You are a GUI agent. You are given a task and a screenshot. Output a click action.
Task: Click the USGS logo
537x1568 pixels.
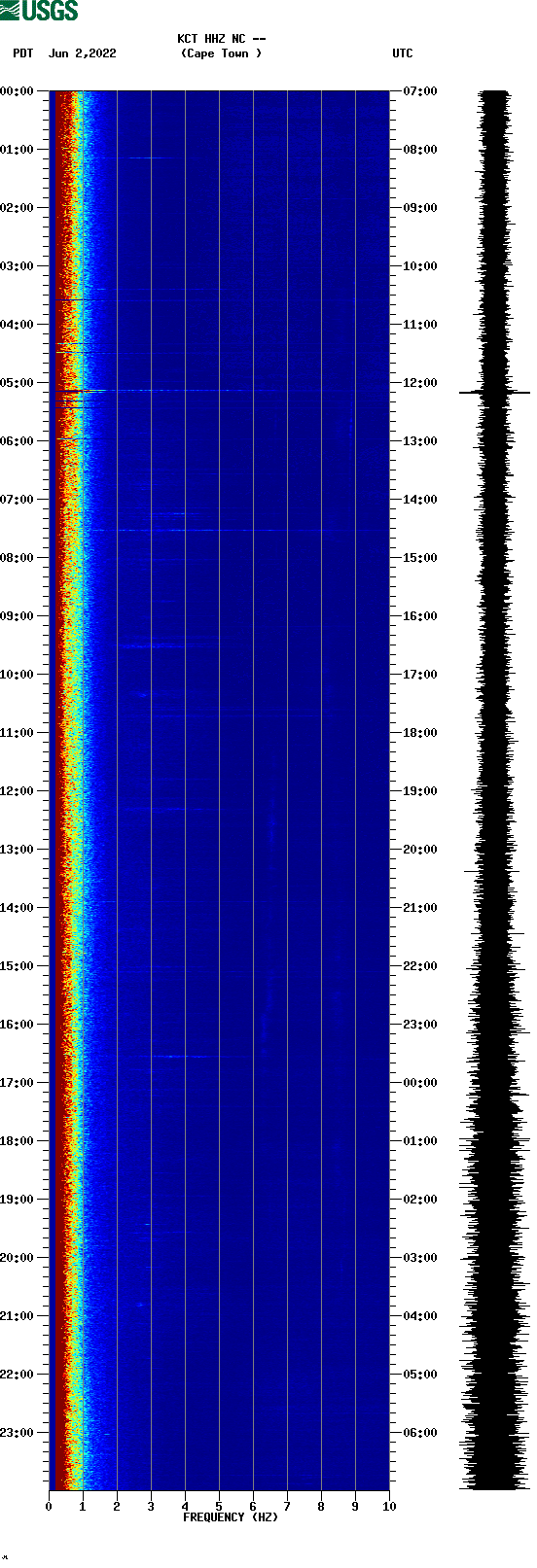click(x=39, y=11)
